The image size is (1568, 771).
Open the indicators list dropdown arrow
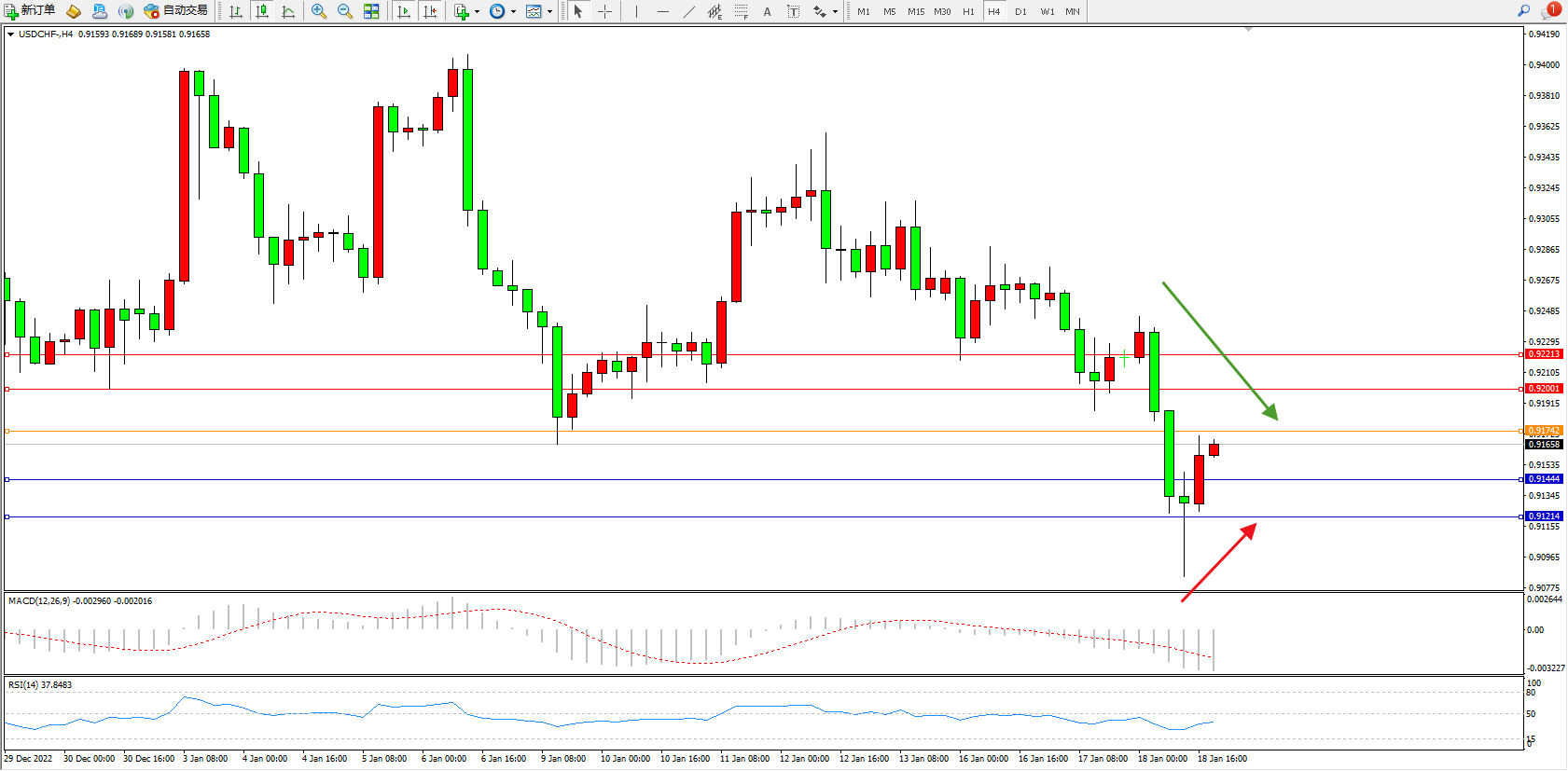478,12
